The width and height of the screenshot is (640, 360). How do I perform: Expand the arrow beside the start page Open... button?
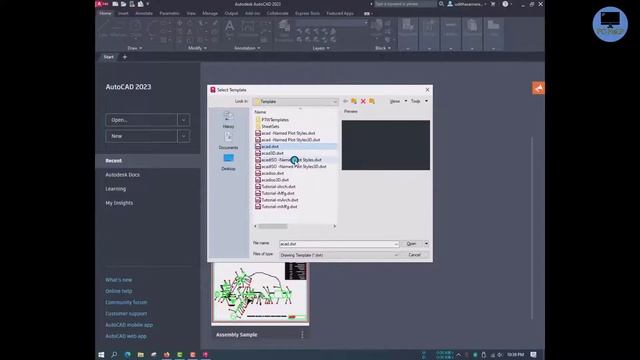click(x=183, y=120)
